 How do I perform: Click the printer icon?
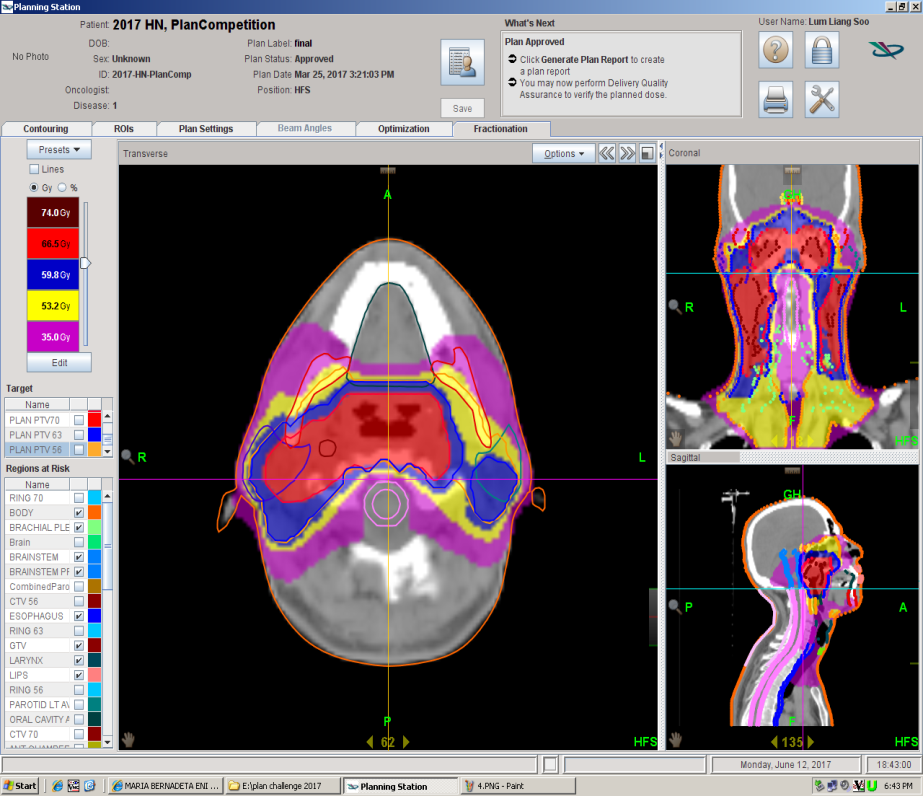click(776, 100)
